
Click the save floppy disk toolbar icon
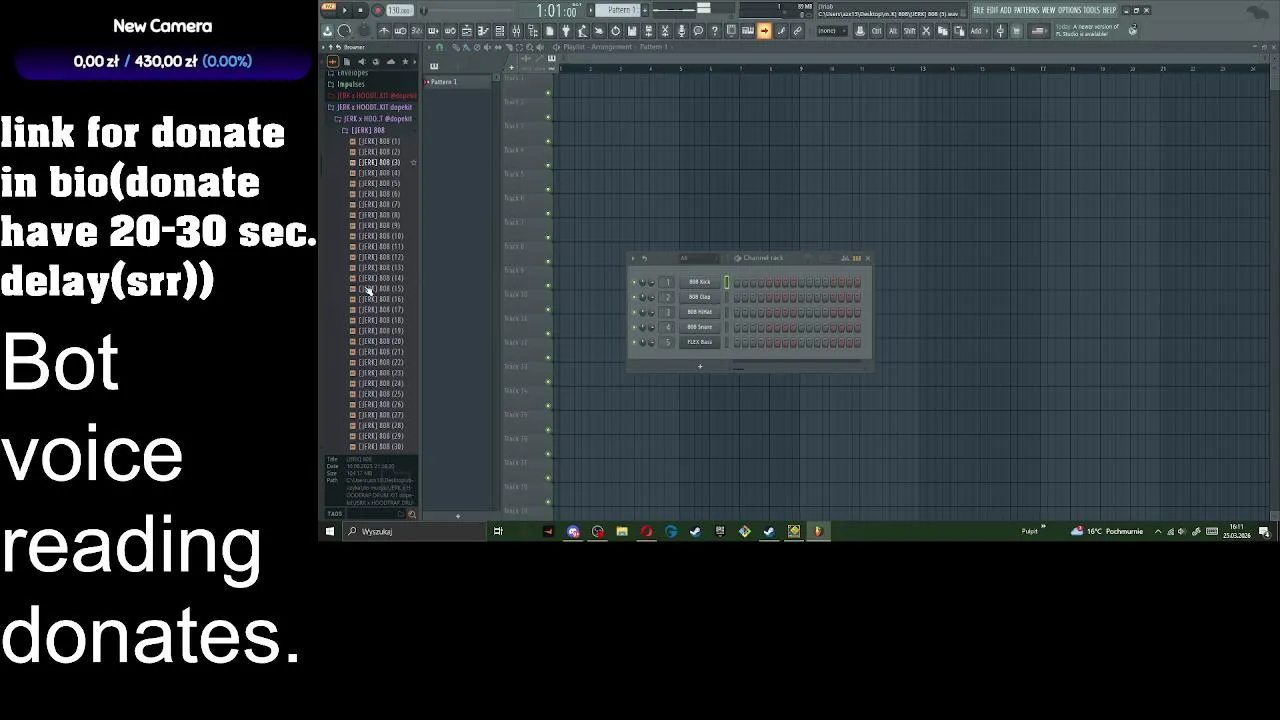point(631,31)
